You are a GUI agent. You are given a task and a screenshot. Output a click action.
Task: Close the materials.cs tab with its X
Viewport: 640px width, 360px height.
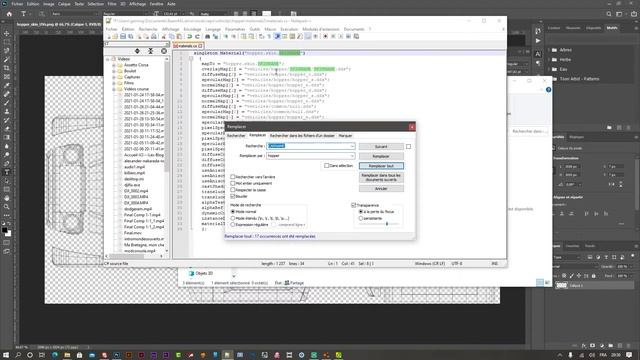[x=200, y=46]
